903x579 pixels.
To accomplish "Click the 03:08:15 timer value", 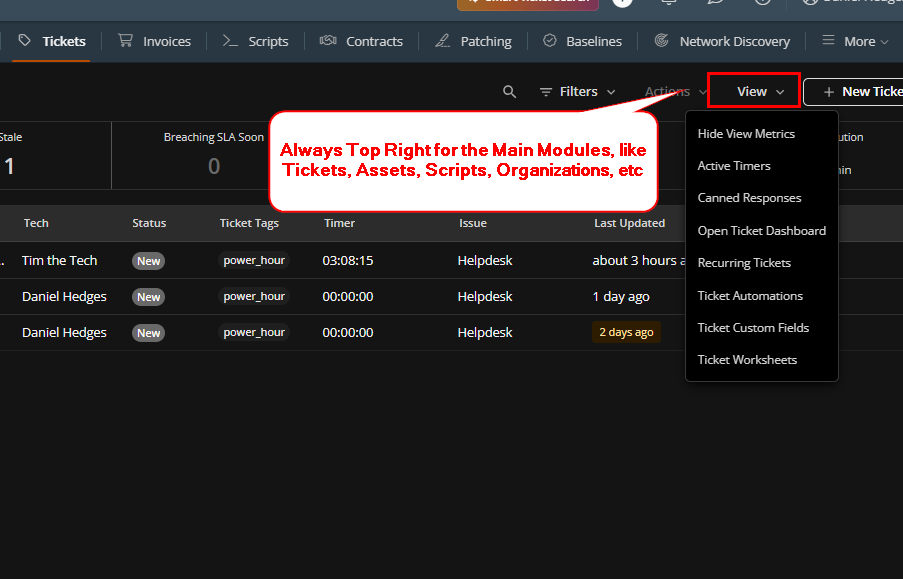I will coord(348,260).
